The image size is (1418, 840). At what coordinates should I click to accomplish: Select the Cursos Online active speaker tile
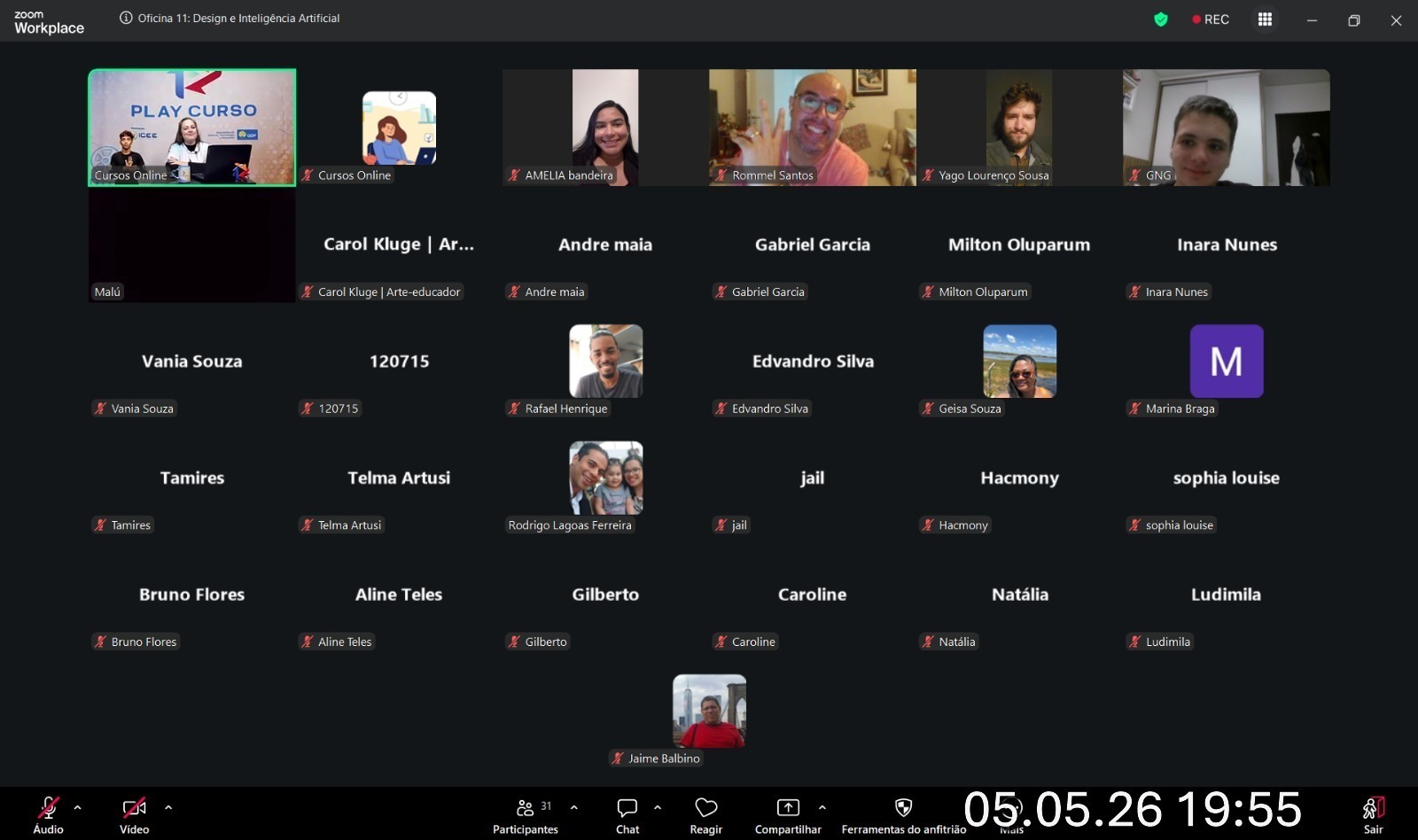click(x=192, y=128)
